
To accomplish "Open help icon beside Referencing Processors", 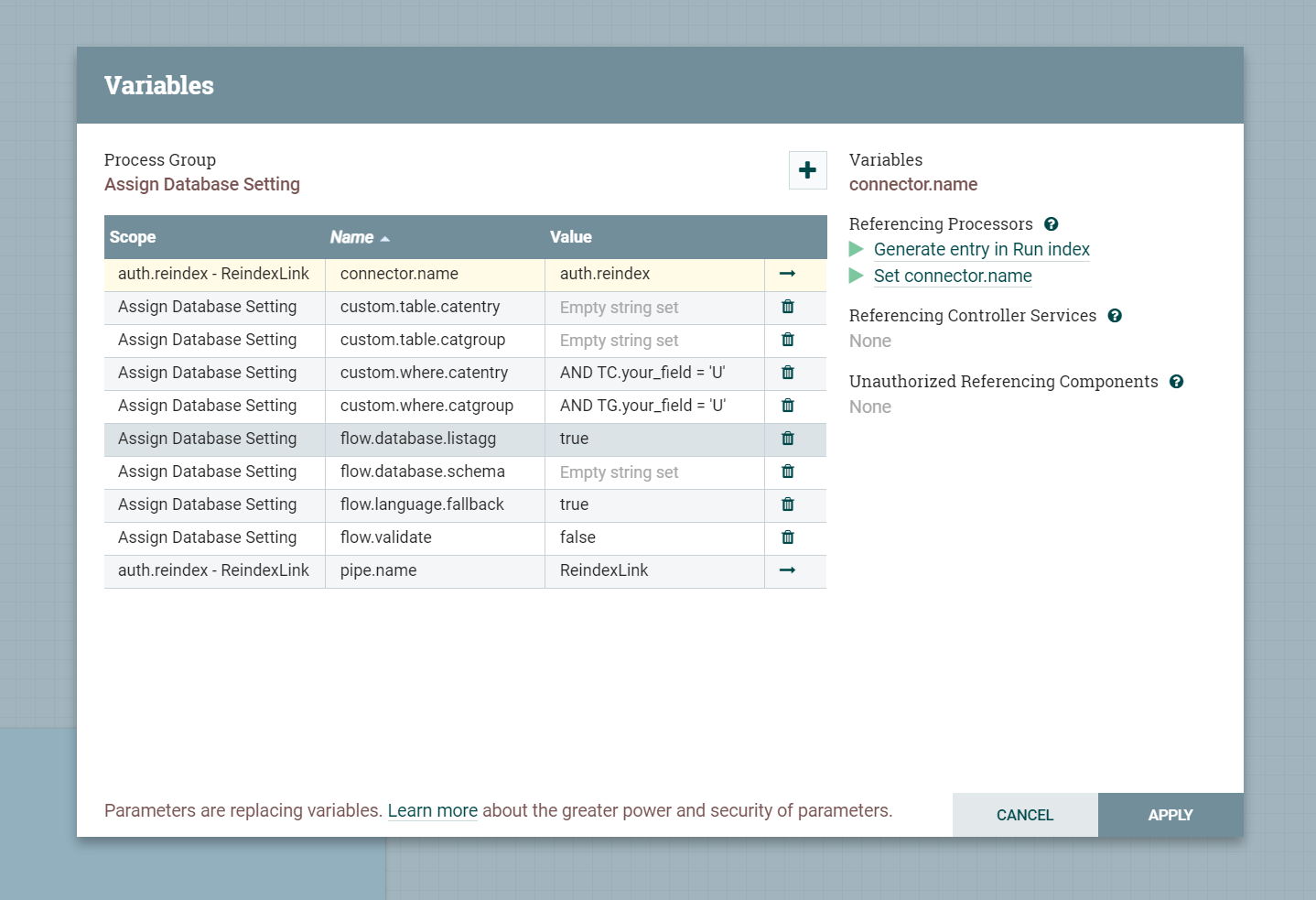I will click(1051, 224).
